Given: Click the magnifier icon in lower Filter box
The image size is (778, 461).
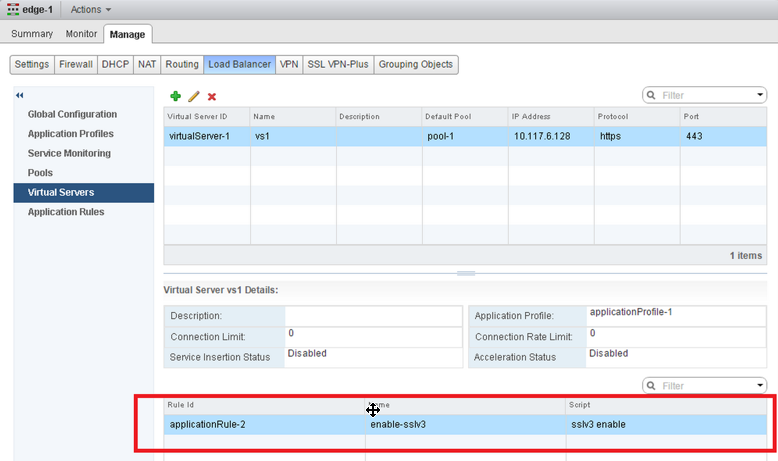Looking at the screenshot, I should pos(652,385).
